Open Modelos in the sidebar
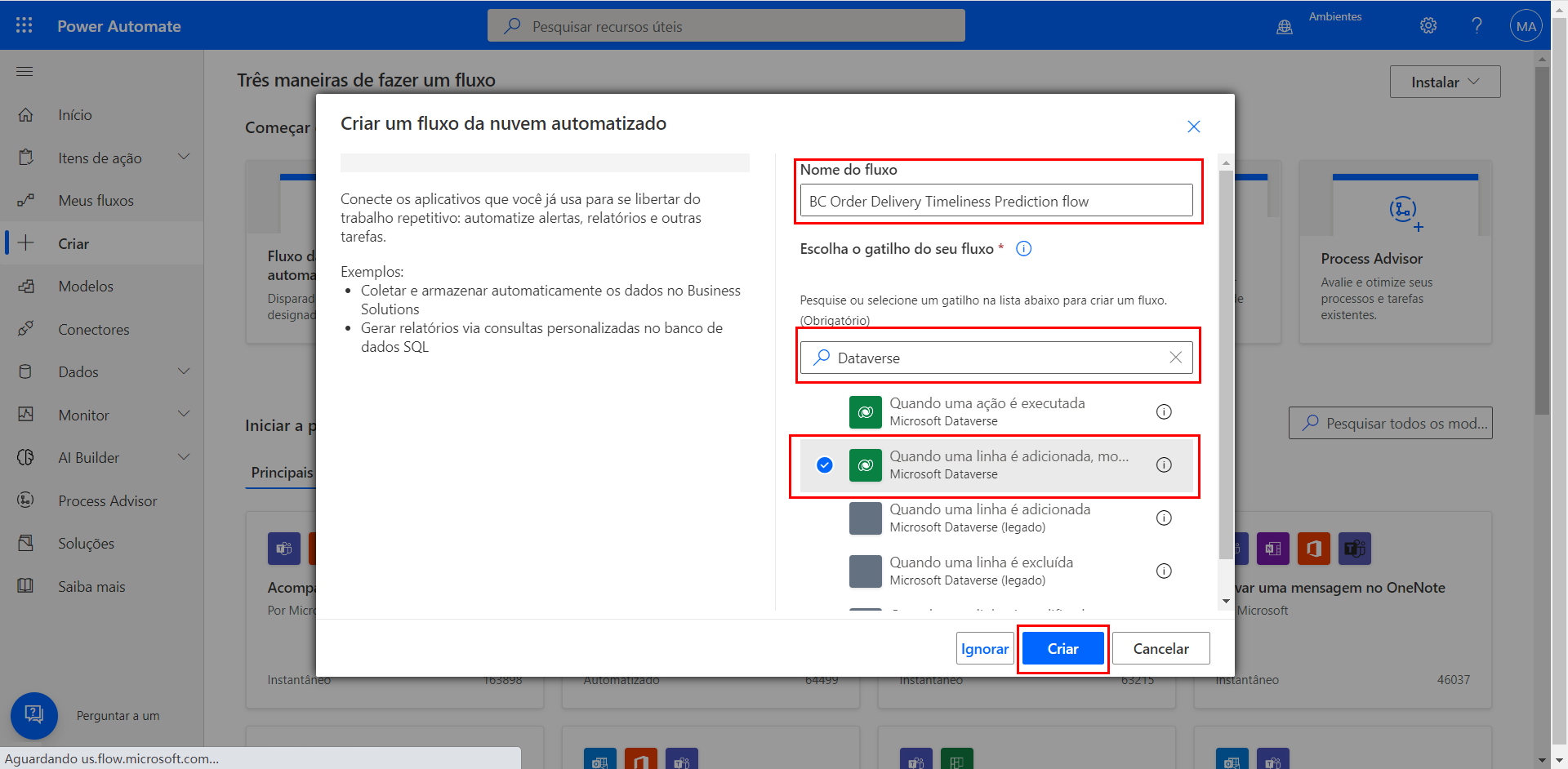 point(102,287)
